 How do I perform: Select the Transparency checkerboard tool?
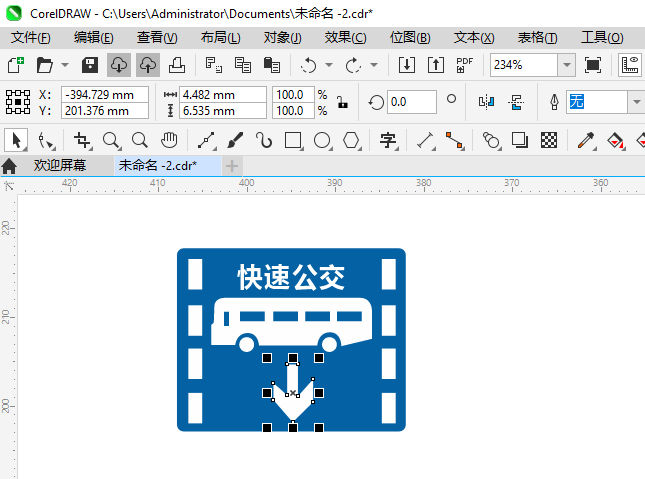click(549, 140)
